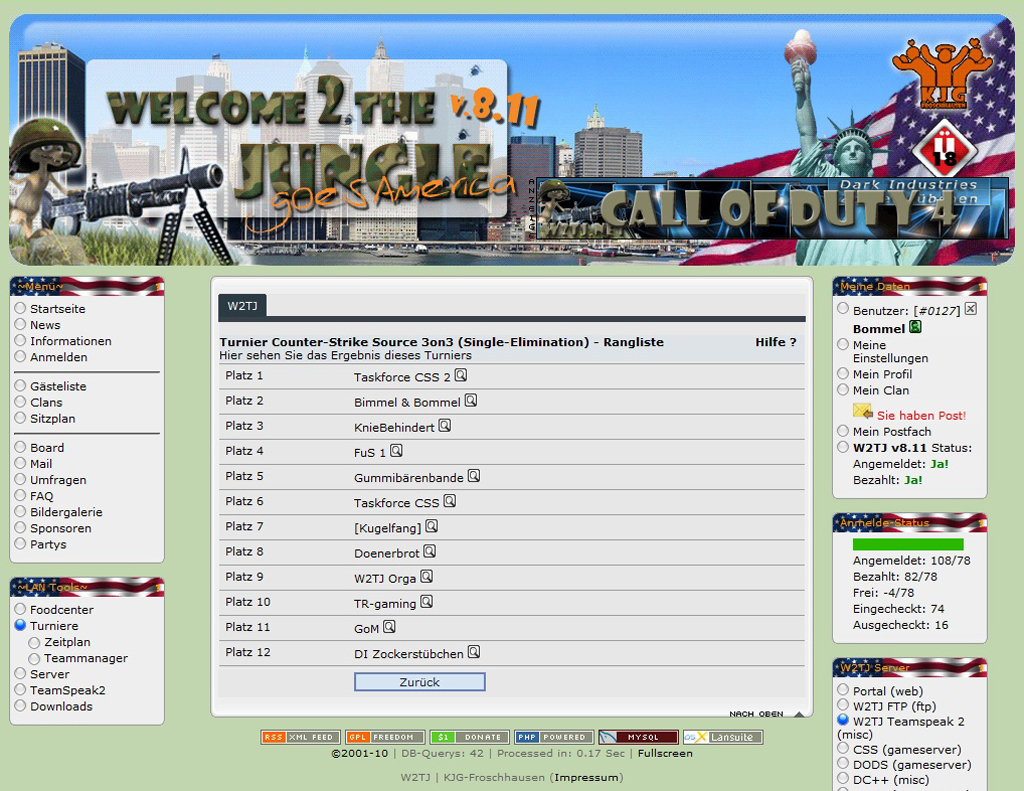
Task: Open details icon for FuS 1
Action: tap(396, 451)
